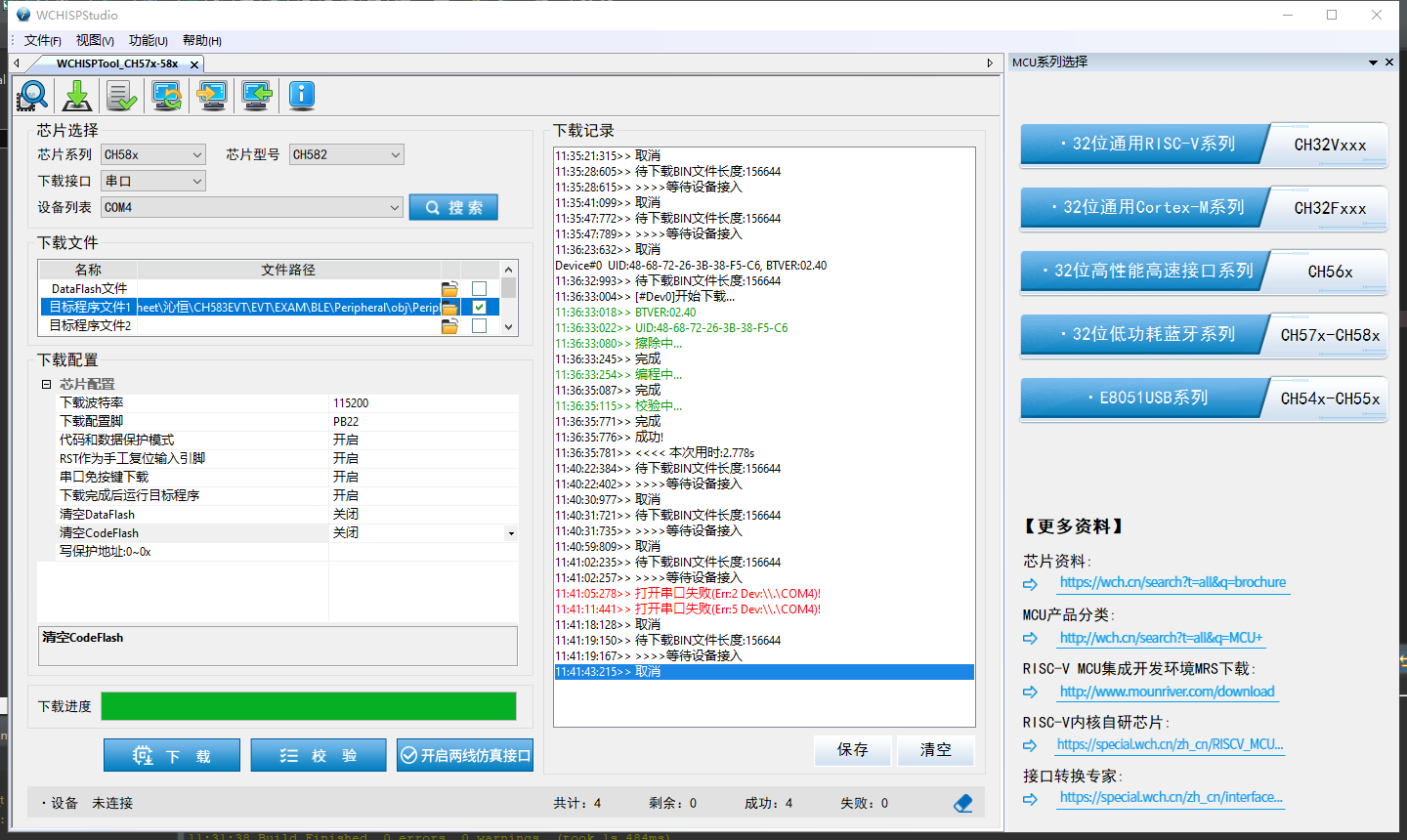1407x840 pixels.
Task: Select the 下载配置脚 PB22 row
Action: [x=288, y=422]
